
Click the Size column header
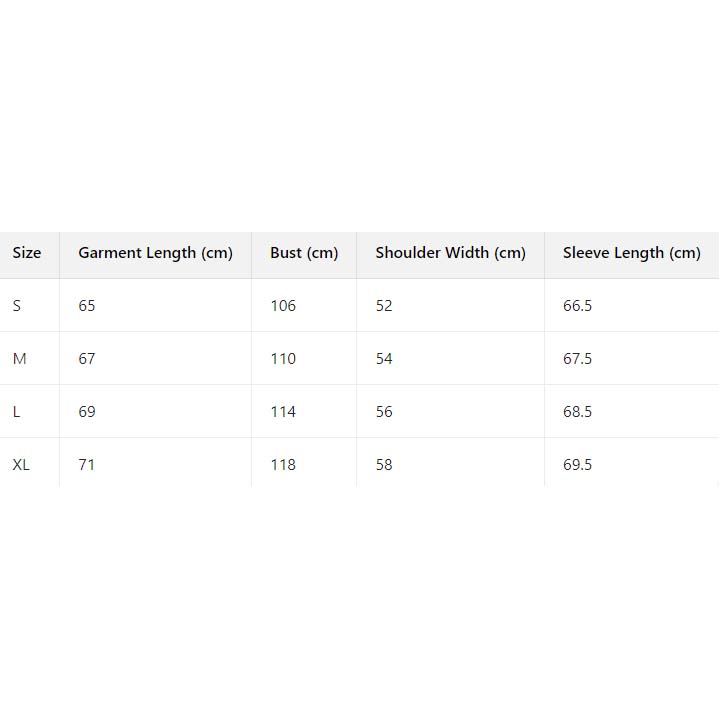27,253
